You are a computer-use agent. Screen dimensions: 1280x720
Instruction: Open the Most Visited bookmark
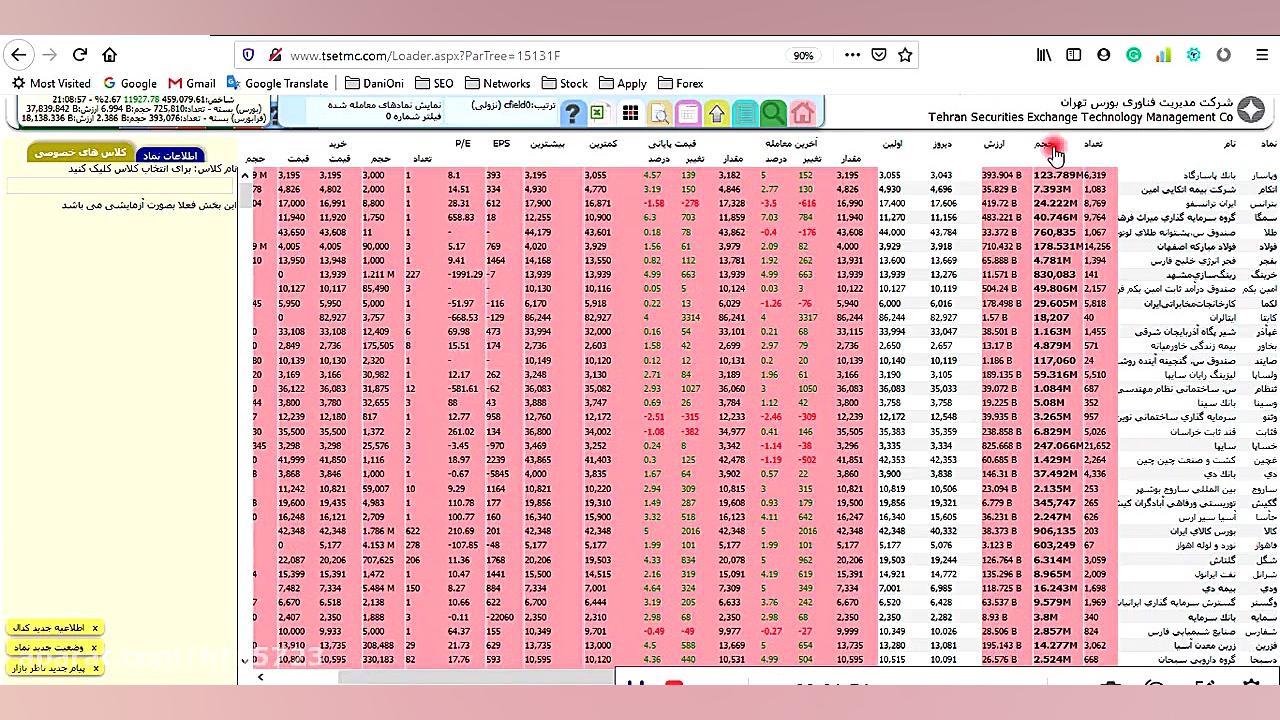coord(51,84)
